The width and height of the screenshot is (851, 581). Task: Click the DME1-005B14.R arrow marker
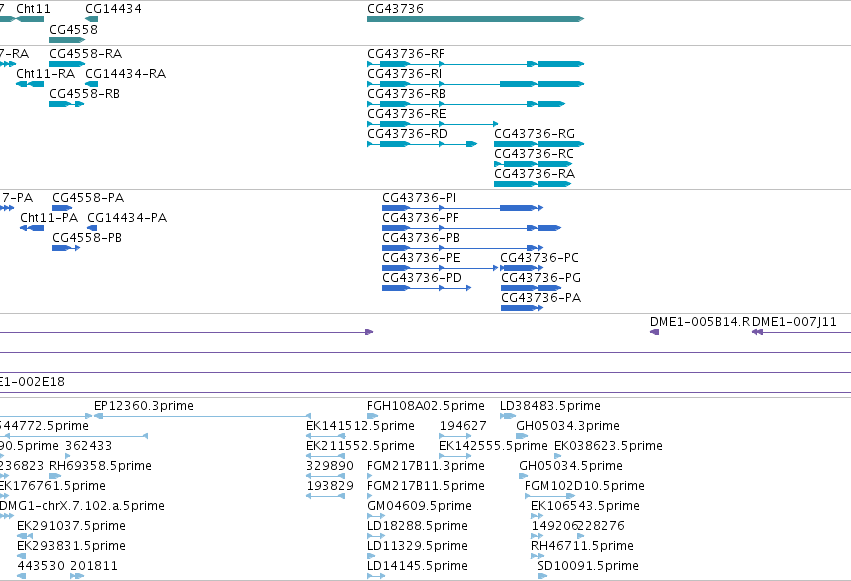655,332
